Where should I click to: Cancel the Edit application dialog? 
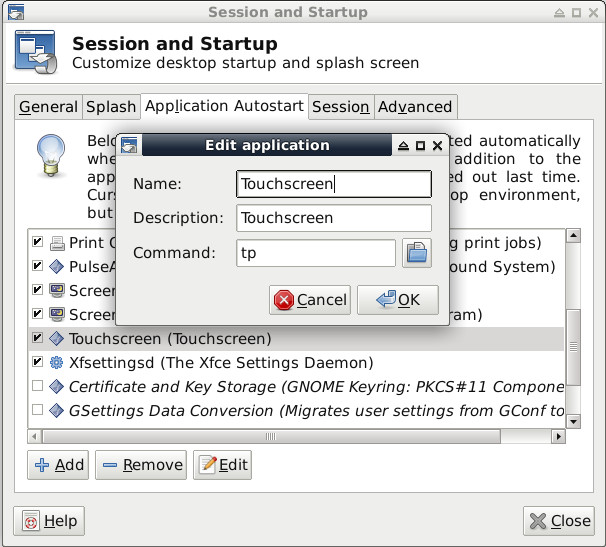(x=310, y=299)
